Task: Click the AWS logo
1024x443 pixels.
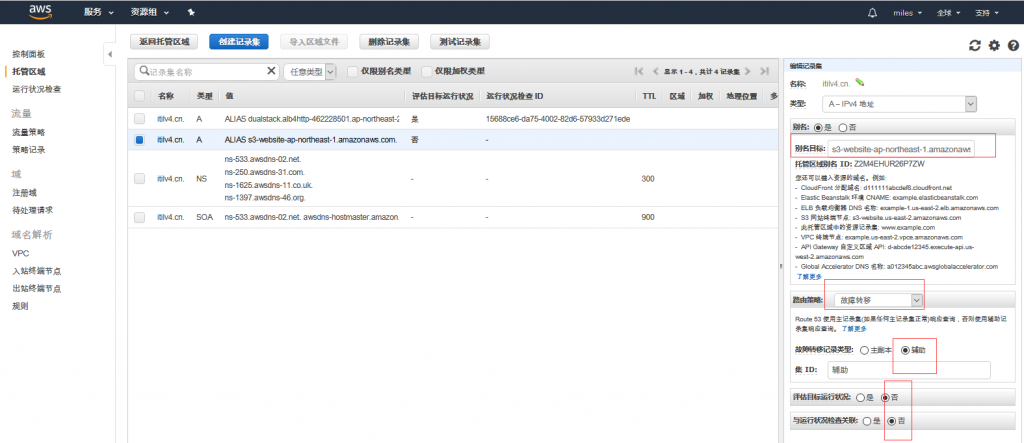Action: tap(40, 12)
